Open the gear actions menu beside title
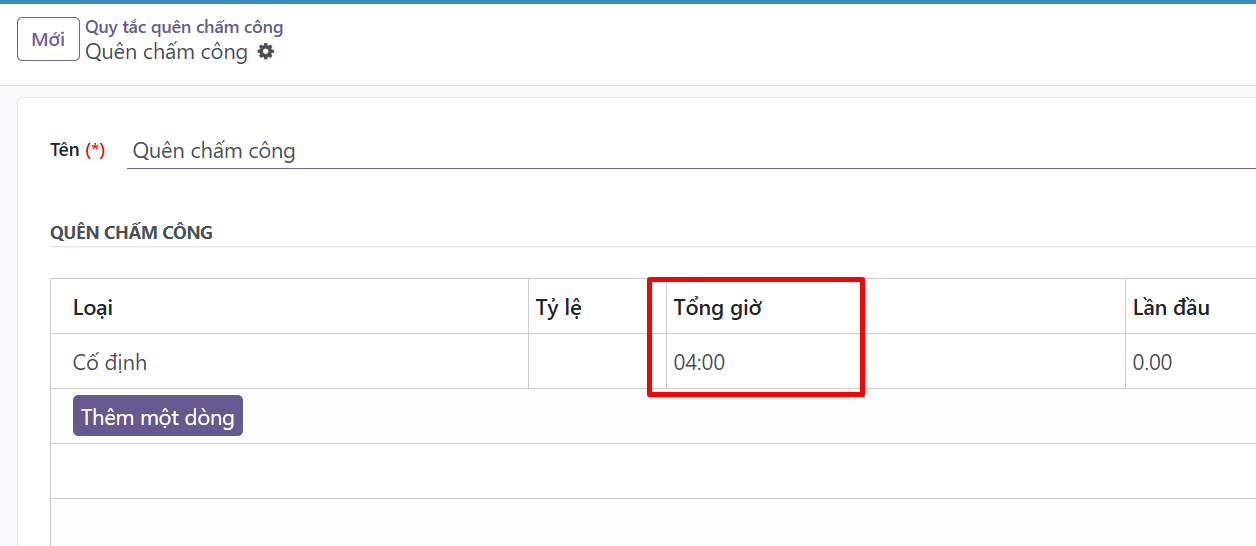This screenshot has width=1256, height=546. coord(265,52)
